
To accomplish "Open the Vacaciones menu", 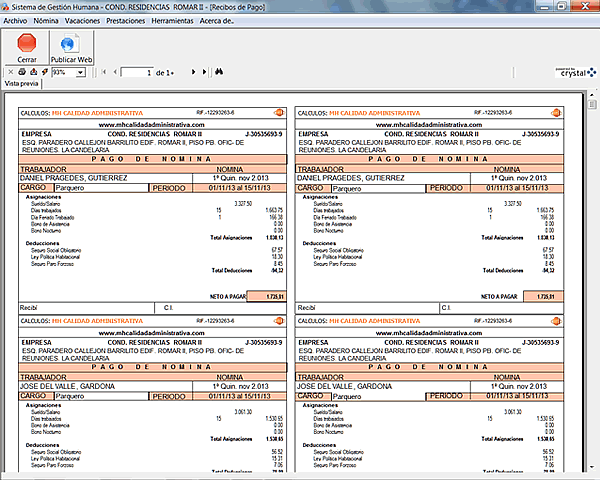I will [x=82, y=20].
